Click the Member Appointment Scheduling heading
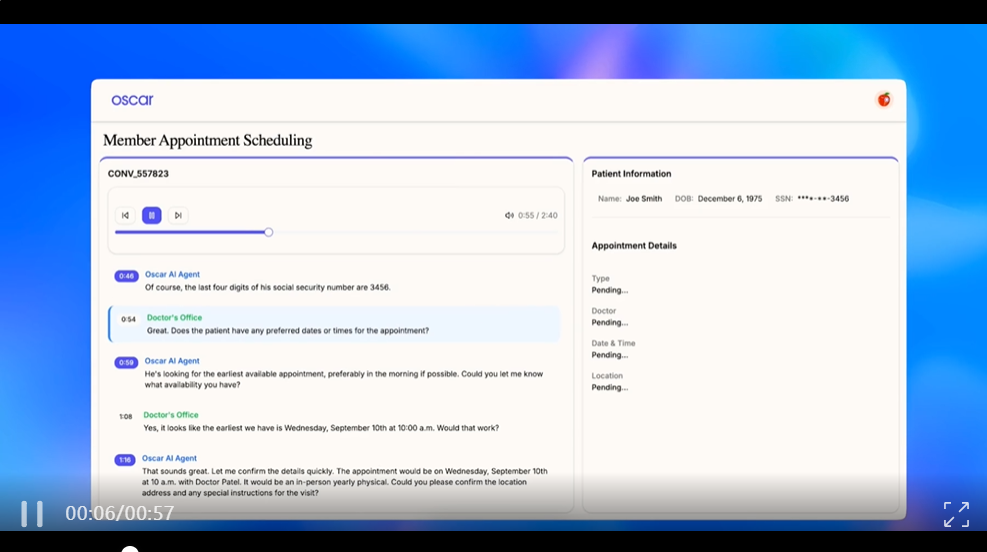 (x=208, y=140)
